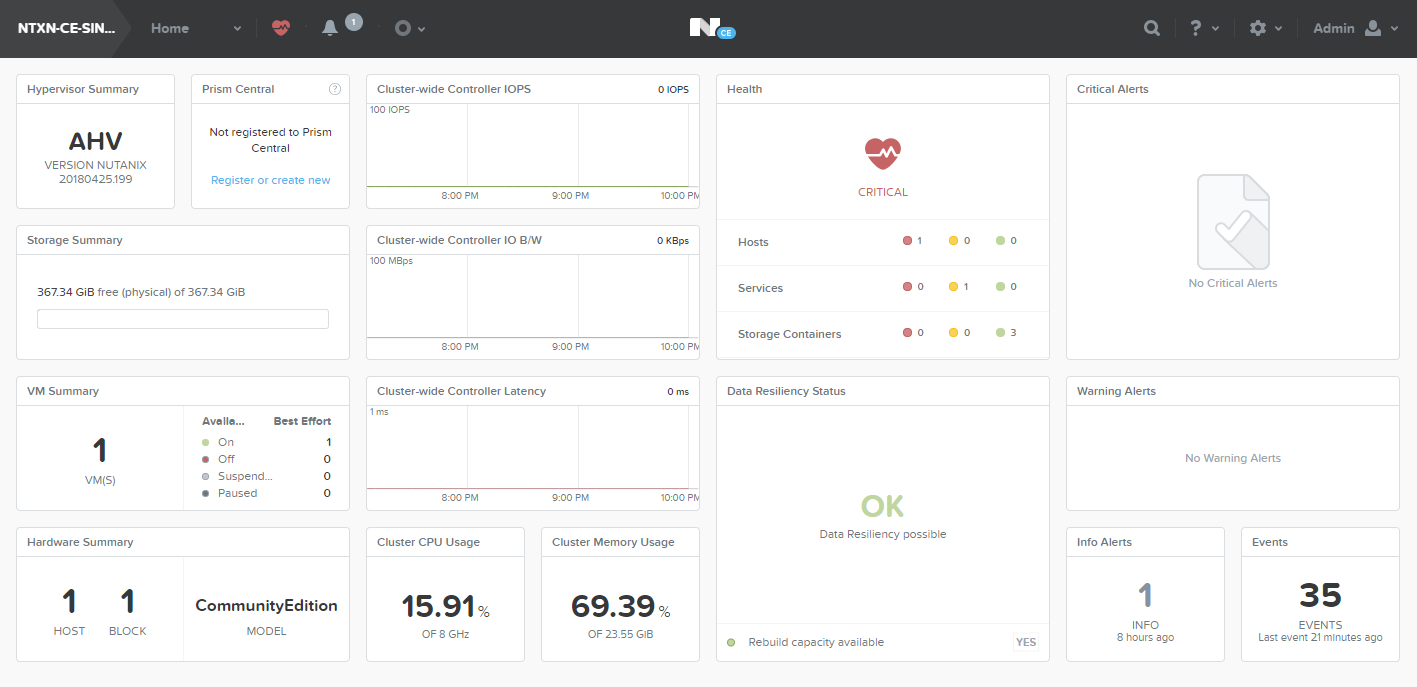Click the 1 Info alert count

click(1145, 596)
